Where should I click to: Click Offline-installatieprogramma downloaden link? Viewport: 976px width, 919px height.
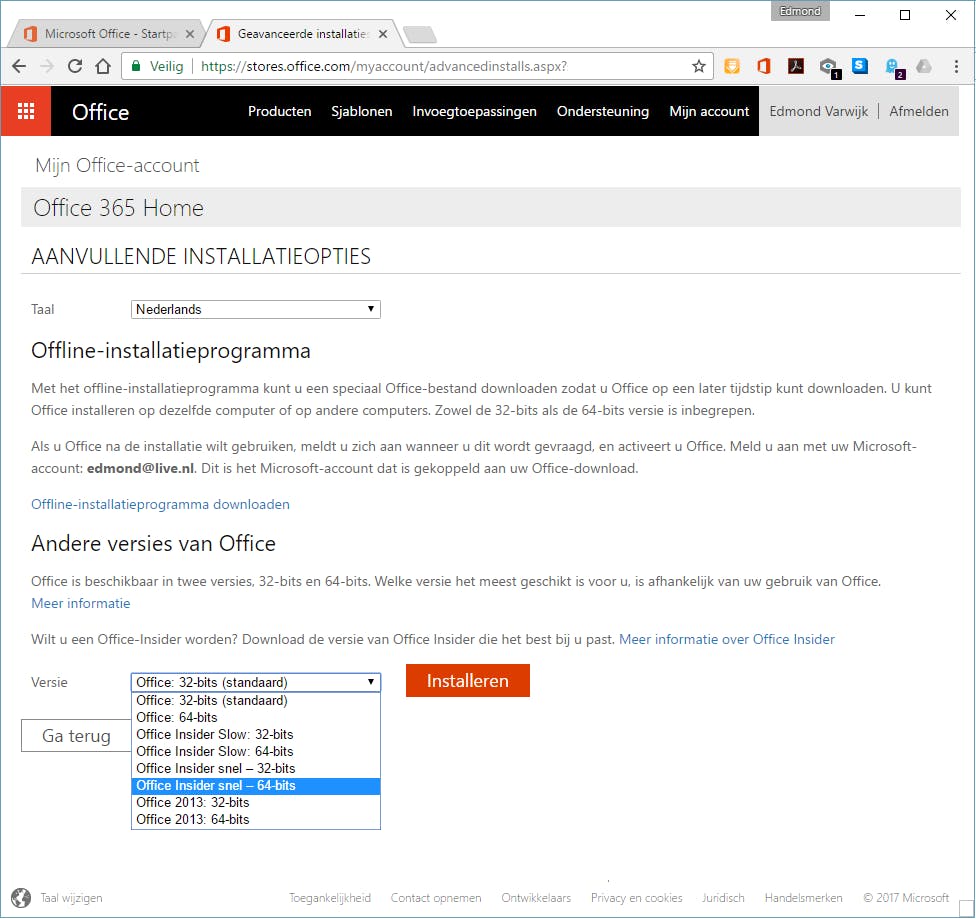160,504
